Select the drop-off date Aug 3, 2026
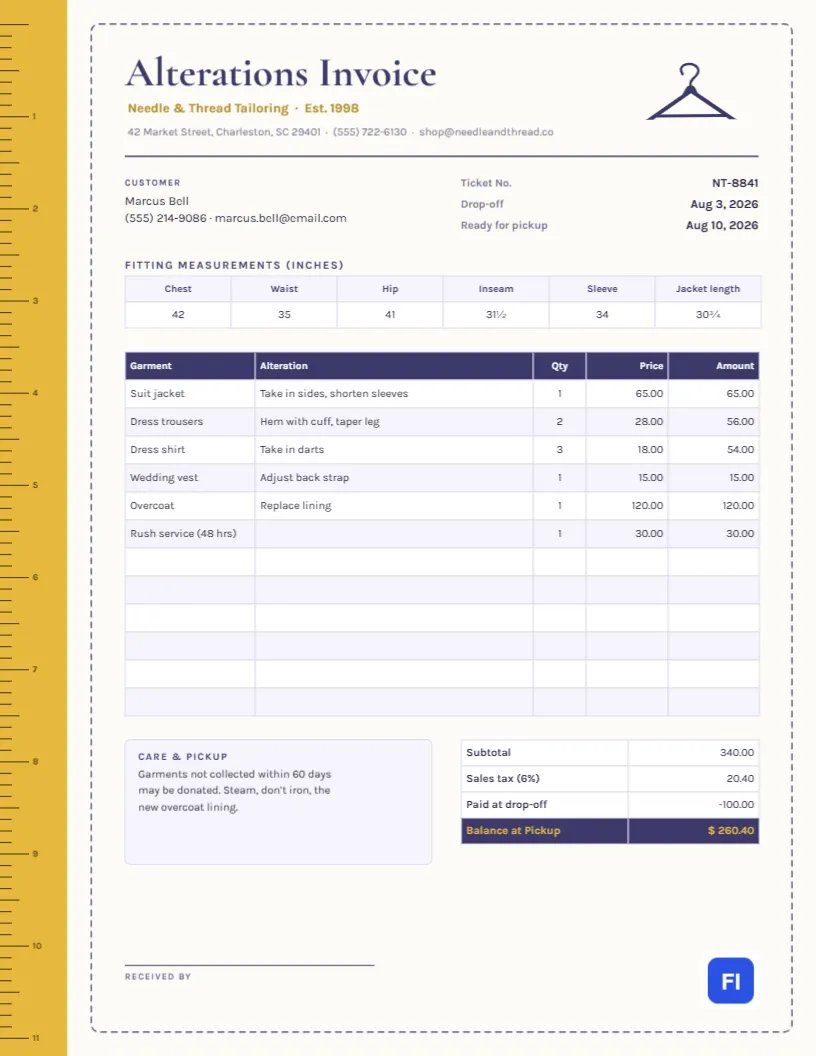 [724, 204]
